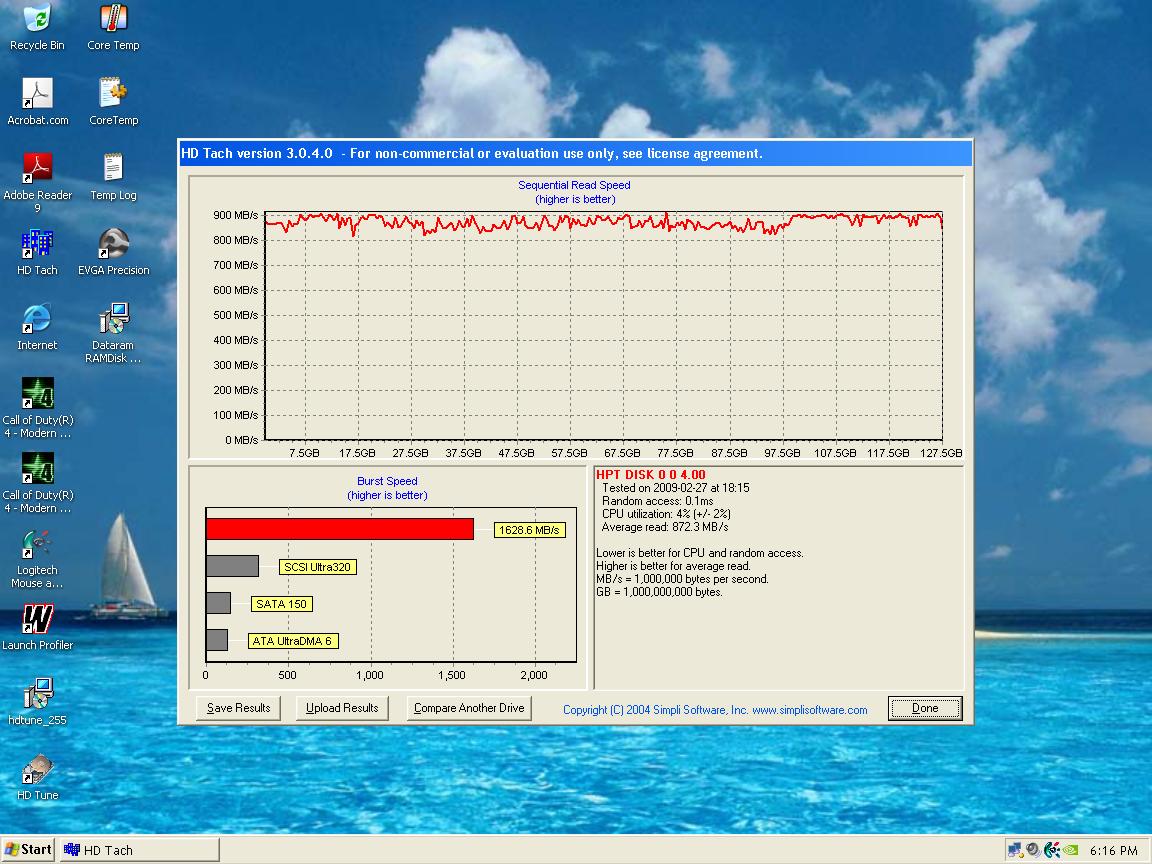Launch the upper Call of Duty 4 shortcut
The width and height of the screenshot is (1152, 864).
pyautogui.click(x=37, y=407)
